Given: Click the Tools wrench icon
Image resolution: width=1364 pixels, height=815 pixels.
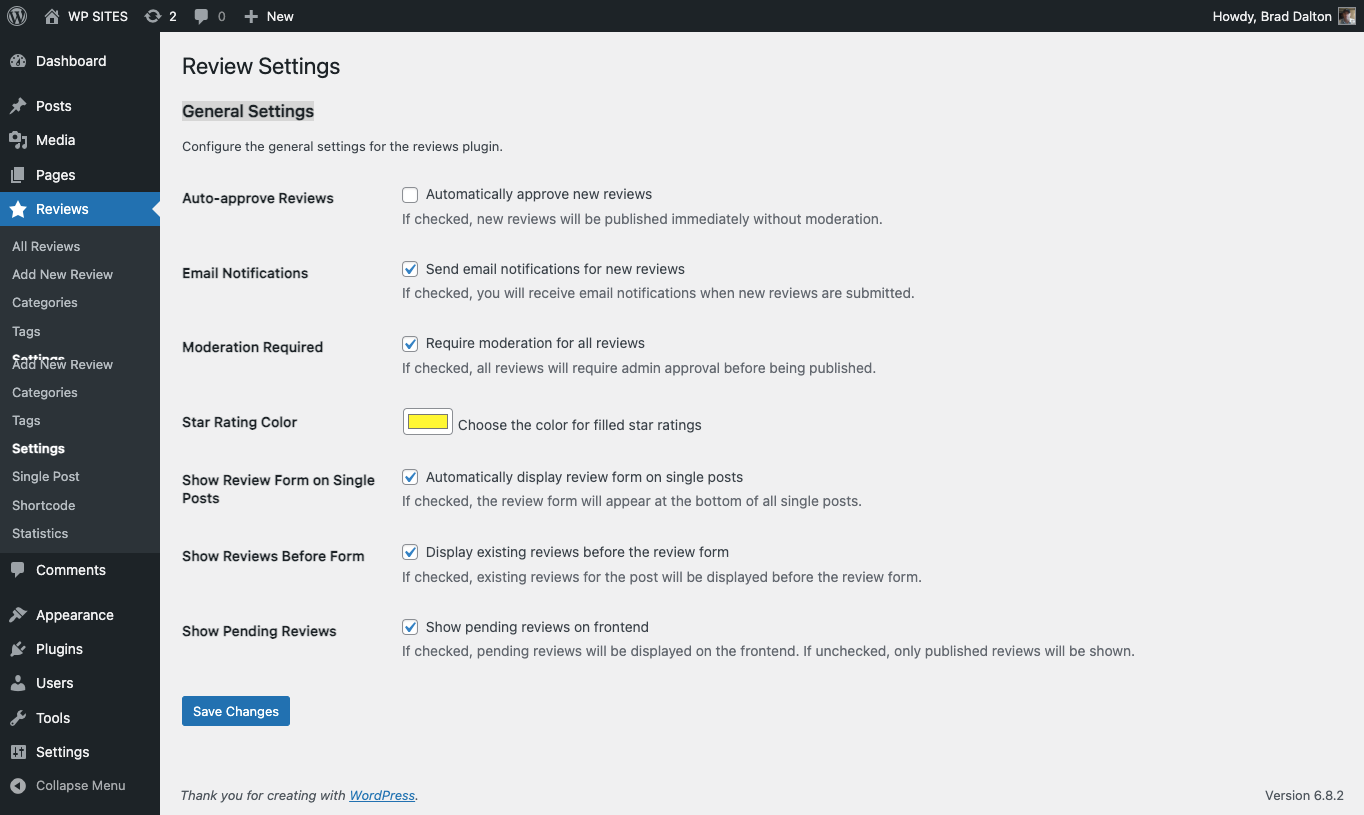Looking at the screenshot, I should point(18,718).
